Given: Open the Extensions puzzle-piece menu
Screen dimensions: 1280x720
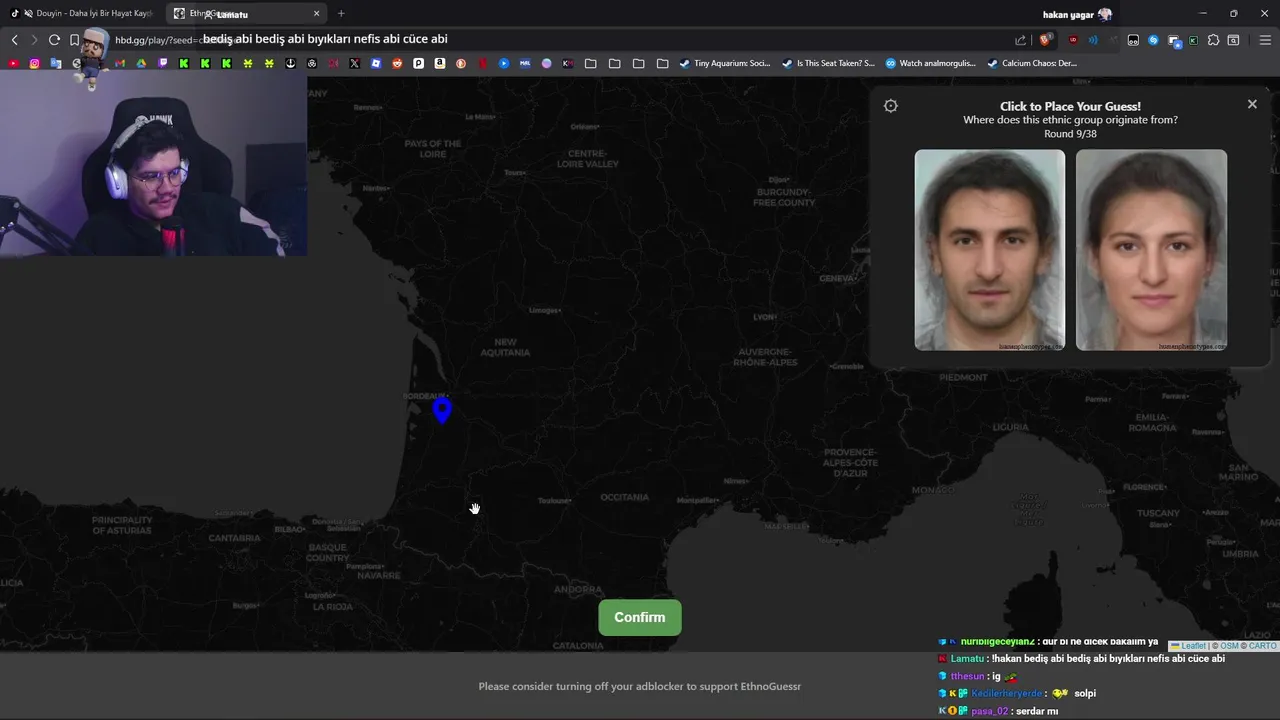Looking at the screenshot, I should tap(1213, 40).
